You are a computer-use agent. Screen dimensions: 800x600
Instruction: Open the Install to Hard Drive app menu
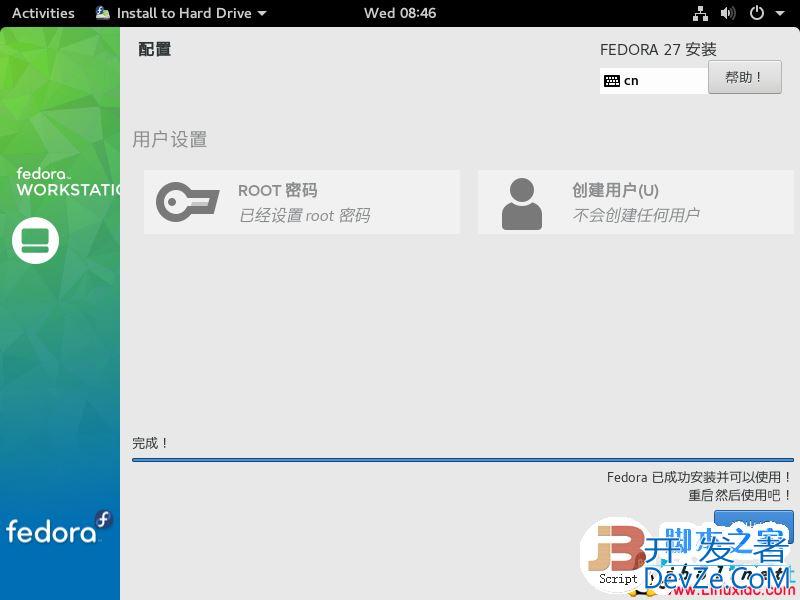coord(181,13)
